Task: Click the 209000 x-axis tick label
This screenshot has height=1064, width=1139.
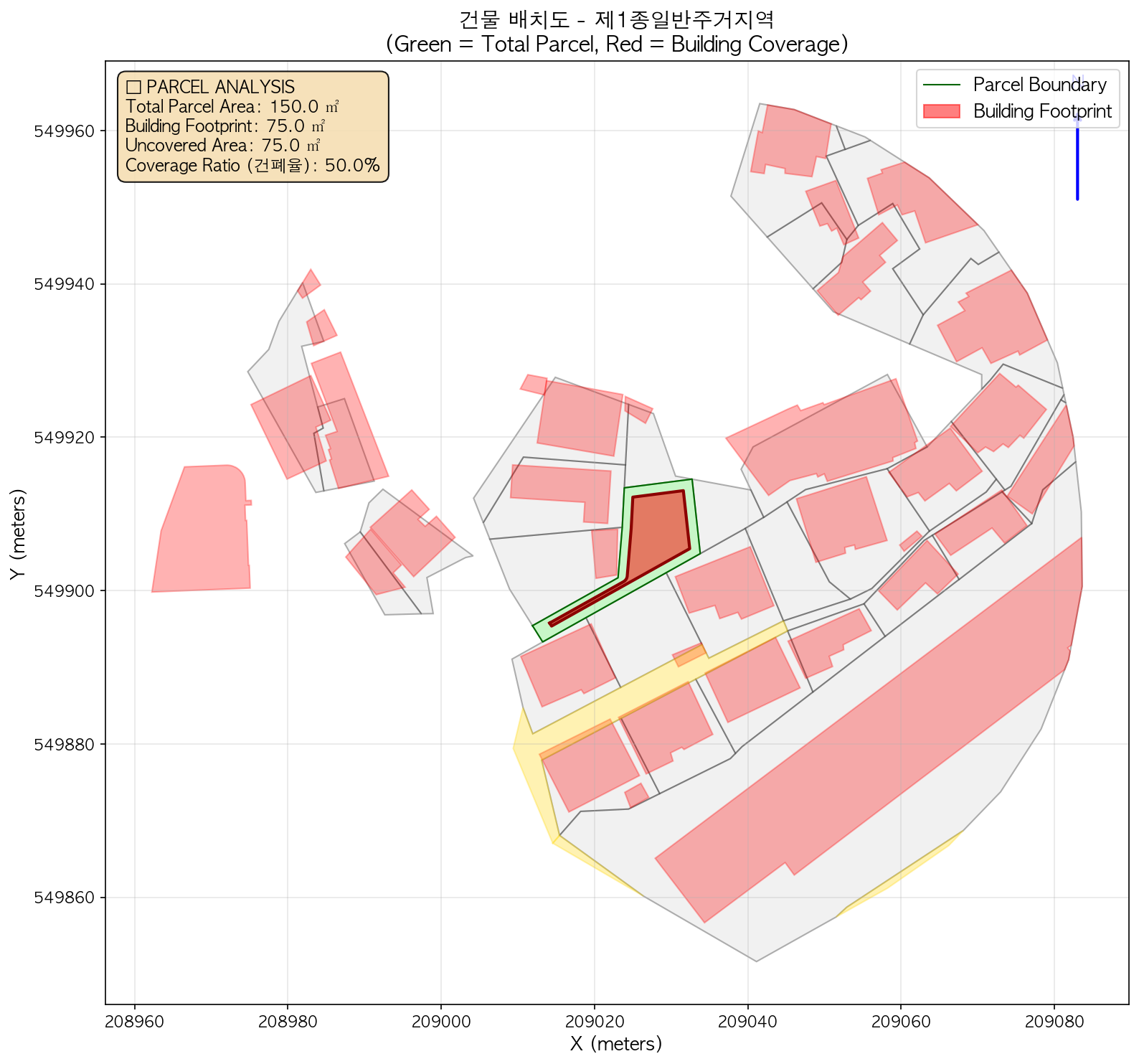Action: tap(440, 1022)
